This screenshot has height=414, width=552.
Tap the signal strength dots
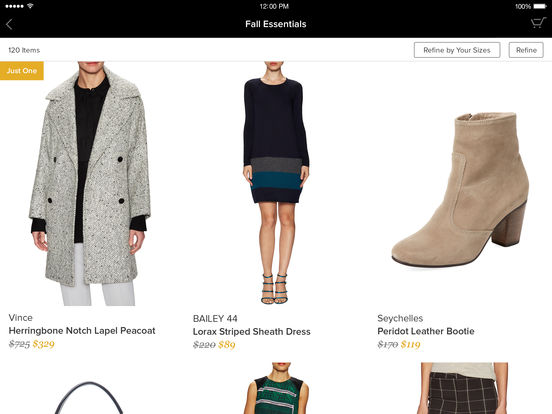tap(14, 6)
